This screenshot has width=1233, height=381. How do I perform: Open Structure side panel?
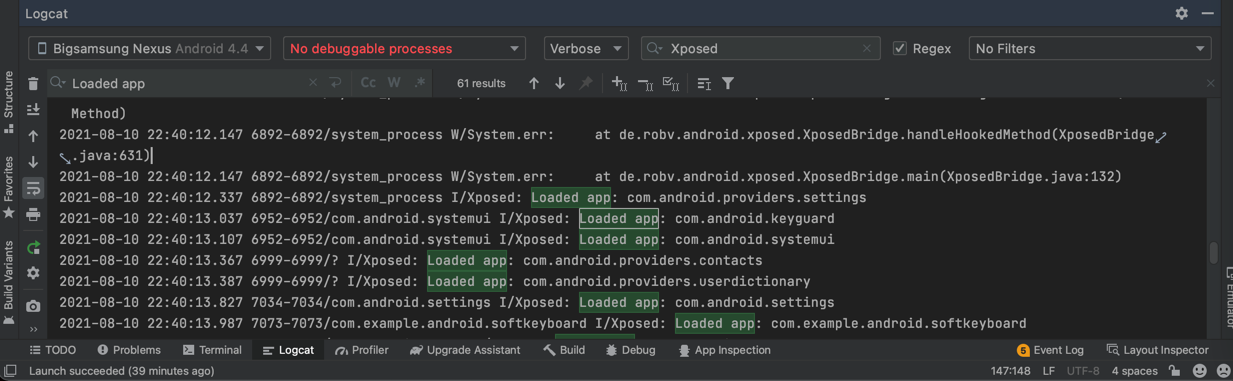point(9,102)
